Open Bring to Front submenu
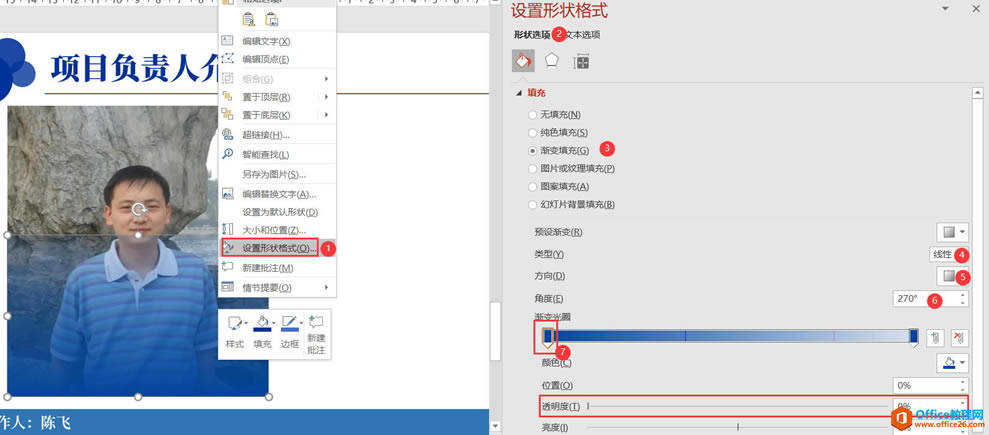Image resolution: width=989 pixels, height=435 pixels. point(277,97)
